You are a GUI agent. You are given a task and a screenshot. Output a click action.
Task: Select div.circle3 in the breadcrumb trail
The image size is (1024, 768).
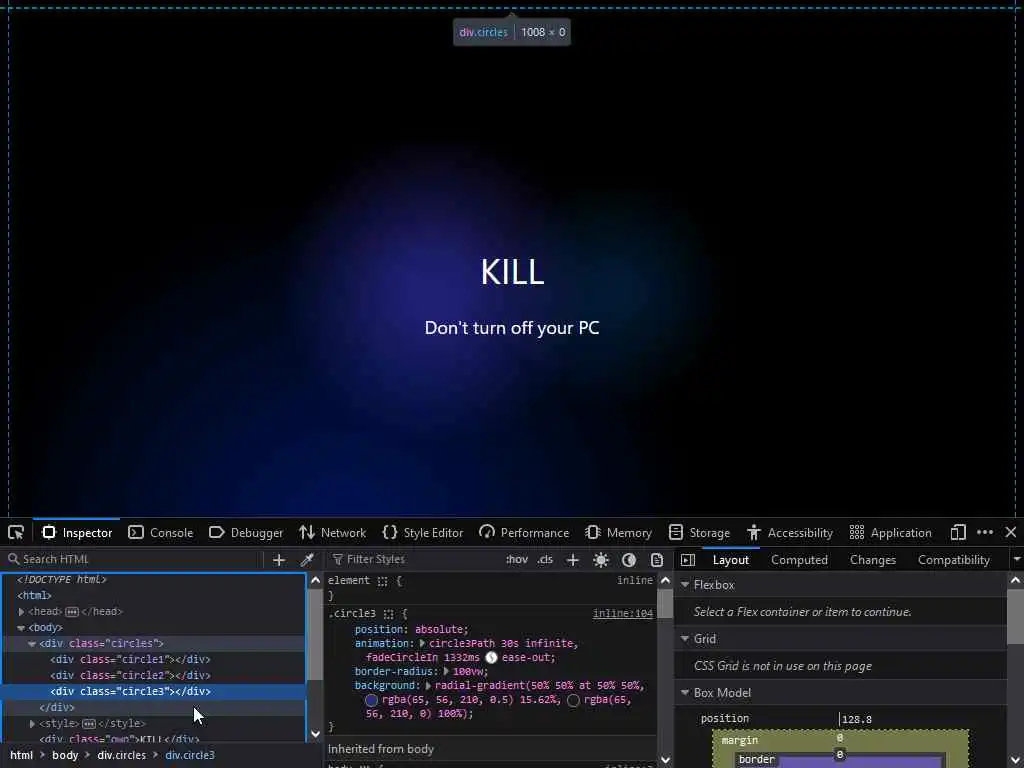click(x=190, y=755)
